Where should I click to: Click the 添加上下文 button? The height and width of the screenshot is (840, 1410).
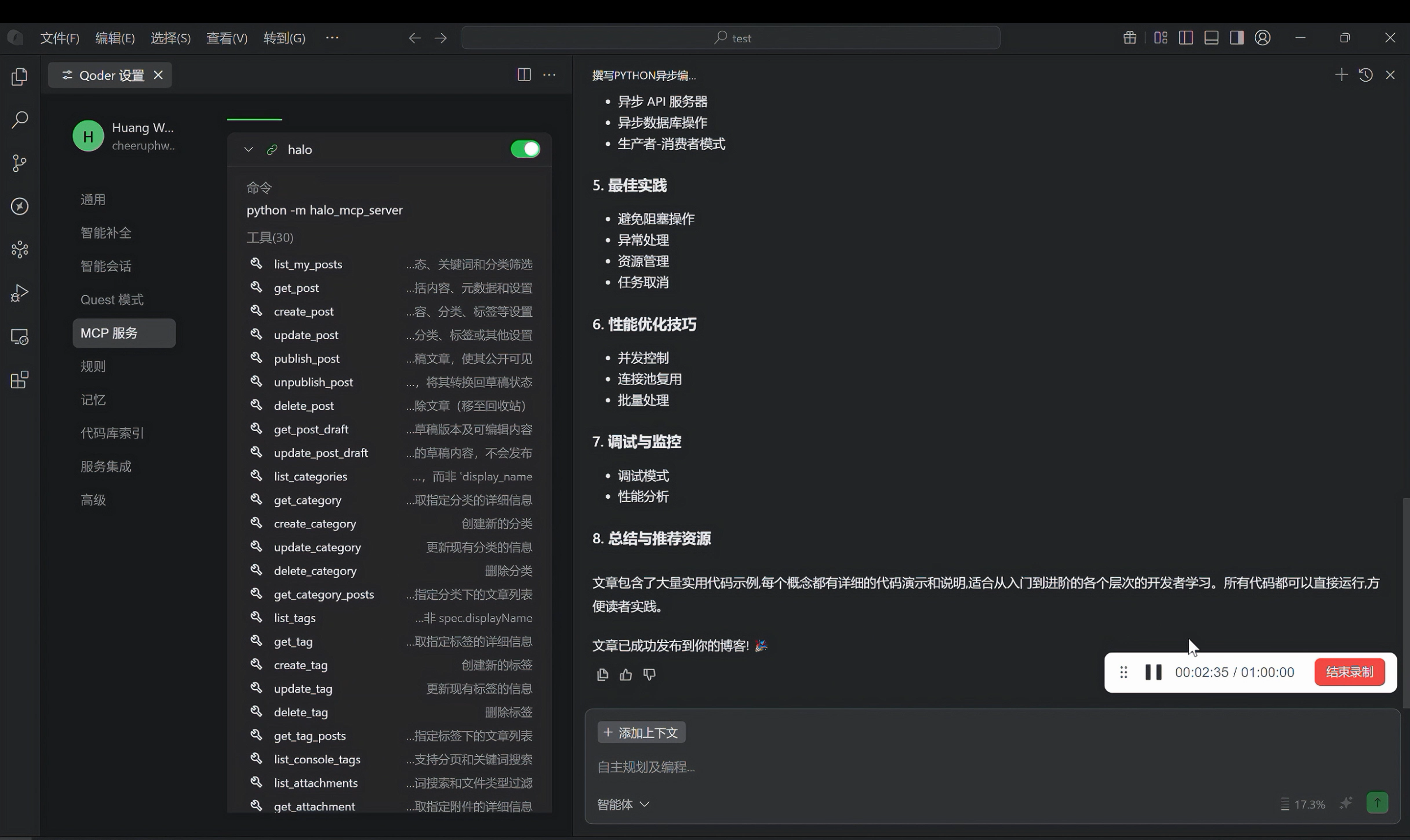click(640, 731)
